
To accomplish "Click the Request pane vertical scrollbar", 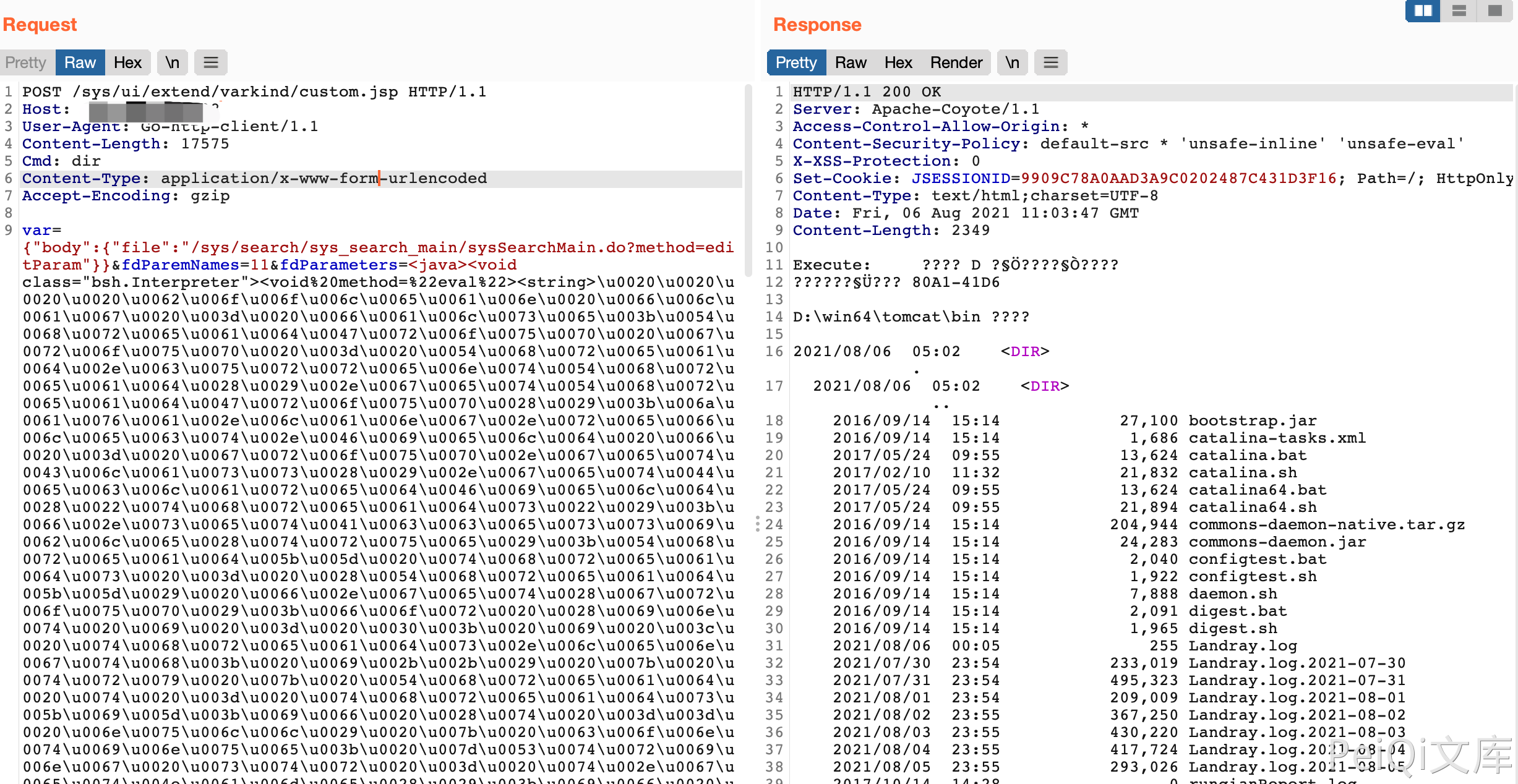I will [x=748, y=179].
